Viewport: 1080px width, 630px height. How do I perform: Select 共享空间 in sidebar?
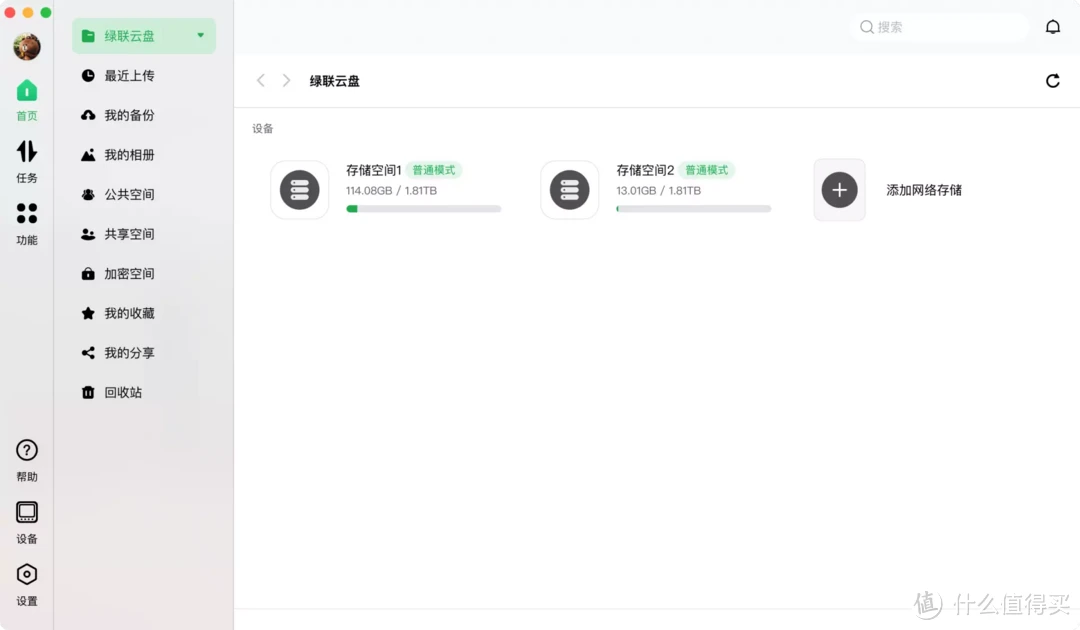click(144, 234)
